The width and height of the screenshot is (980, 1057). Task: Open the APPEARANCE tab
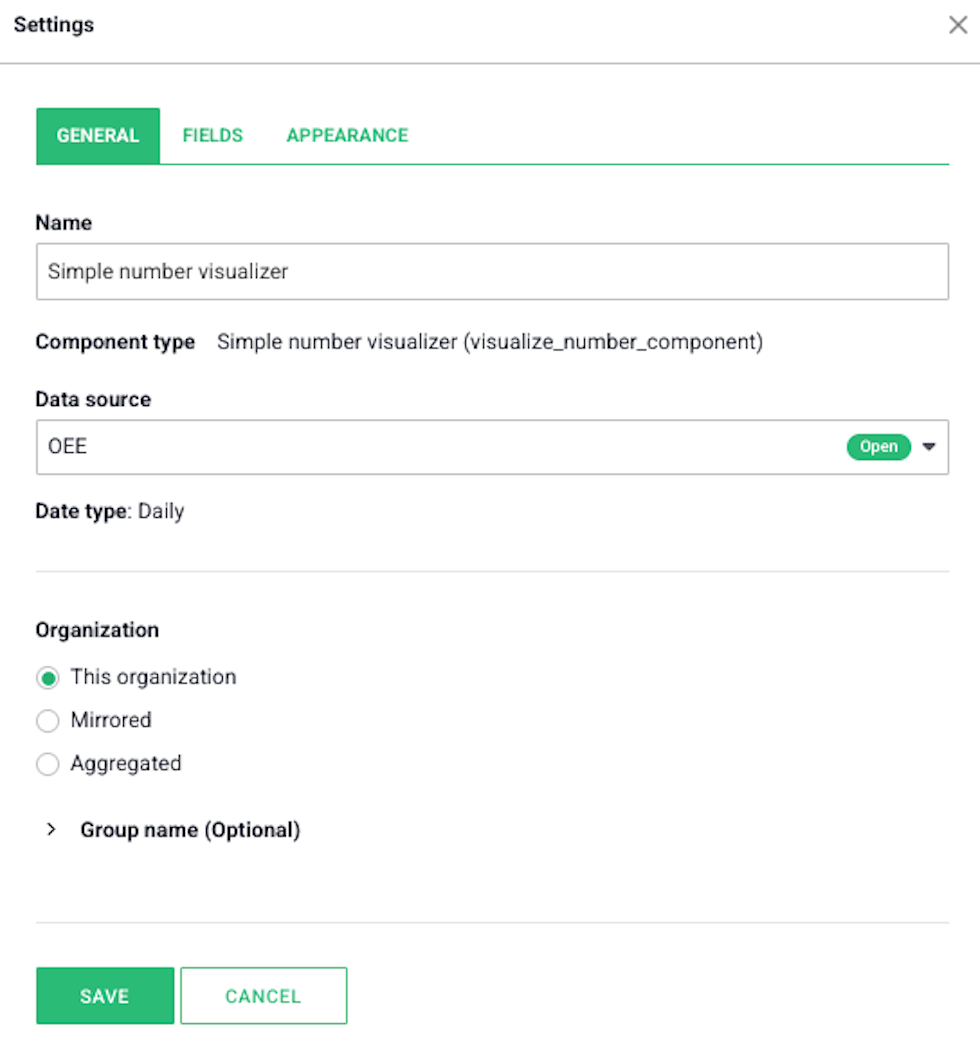click(x=347, y=135)
